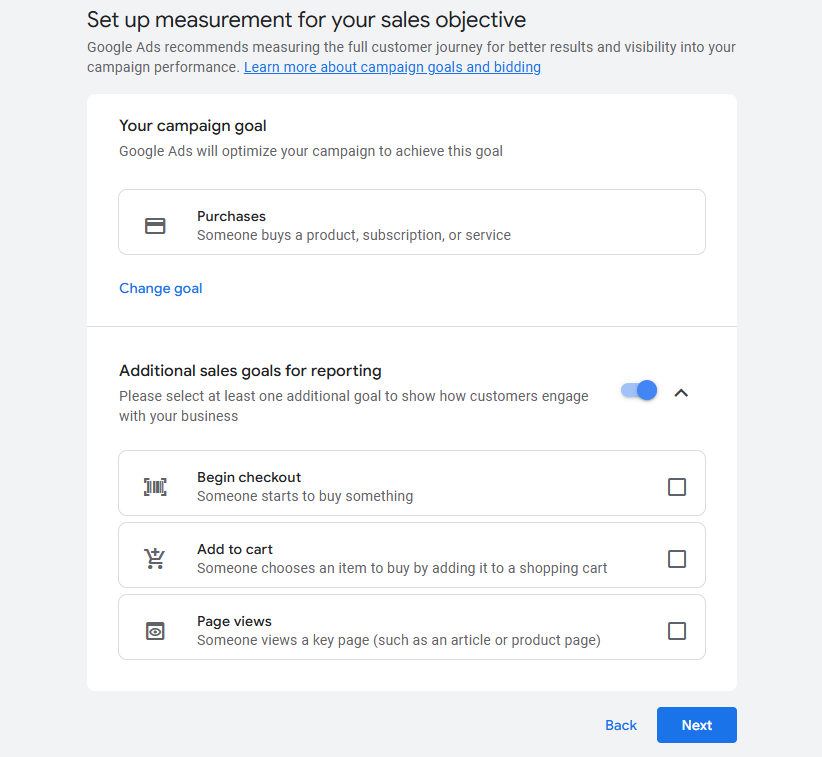
Task: Click the credit card icon beside Purchases
Action: tap(155, 226)
